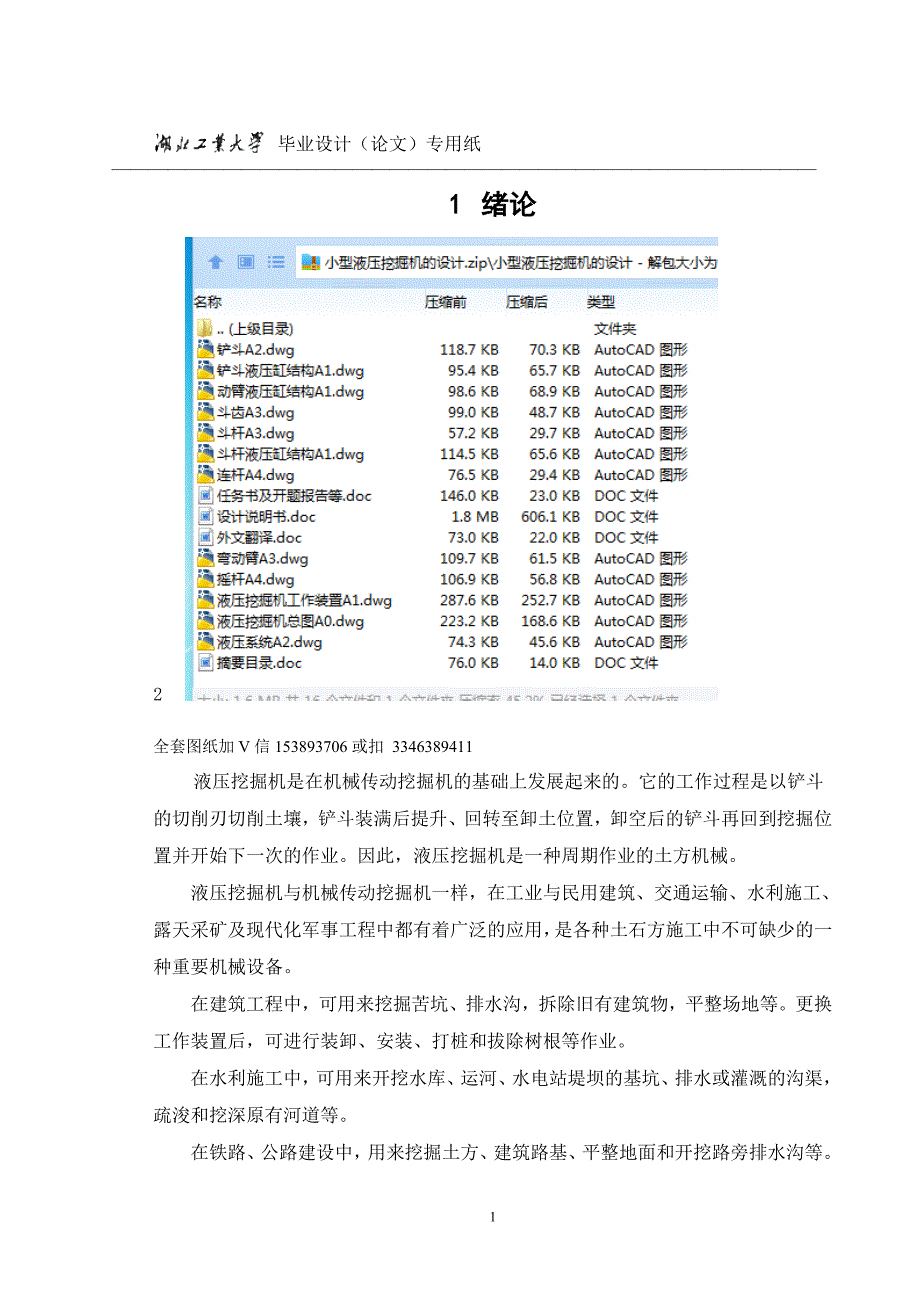Select the file 斗齿A3.dwg
Screen dimensions: 920x1302
click(x=256, y=412)
